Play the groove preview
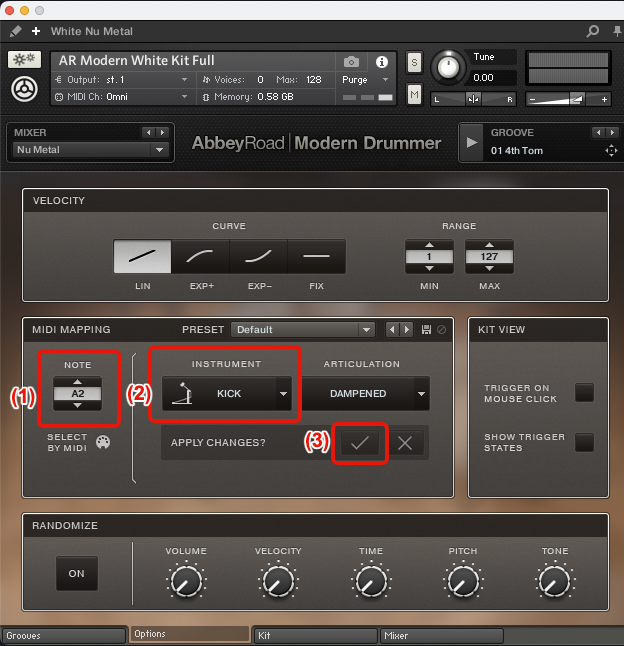This screenshot has width=624, height=646. [472, 143]
